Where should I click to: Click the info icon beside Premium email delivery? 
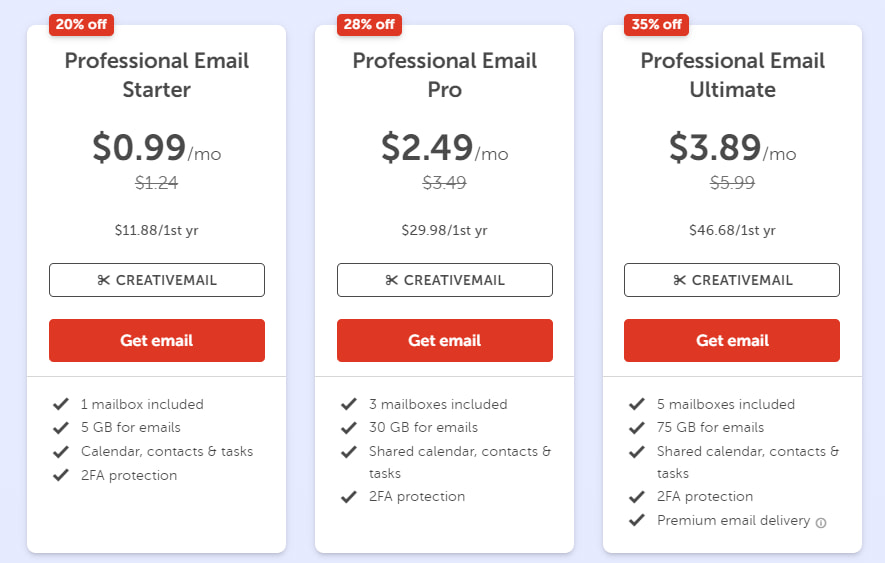point(821,522)
